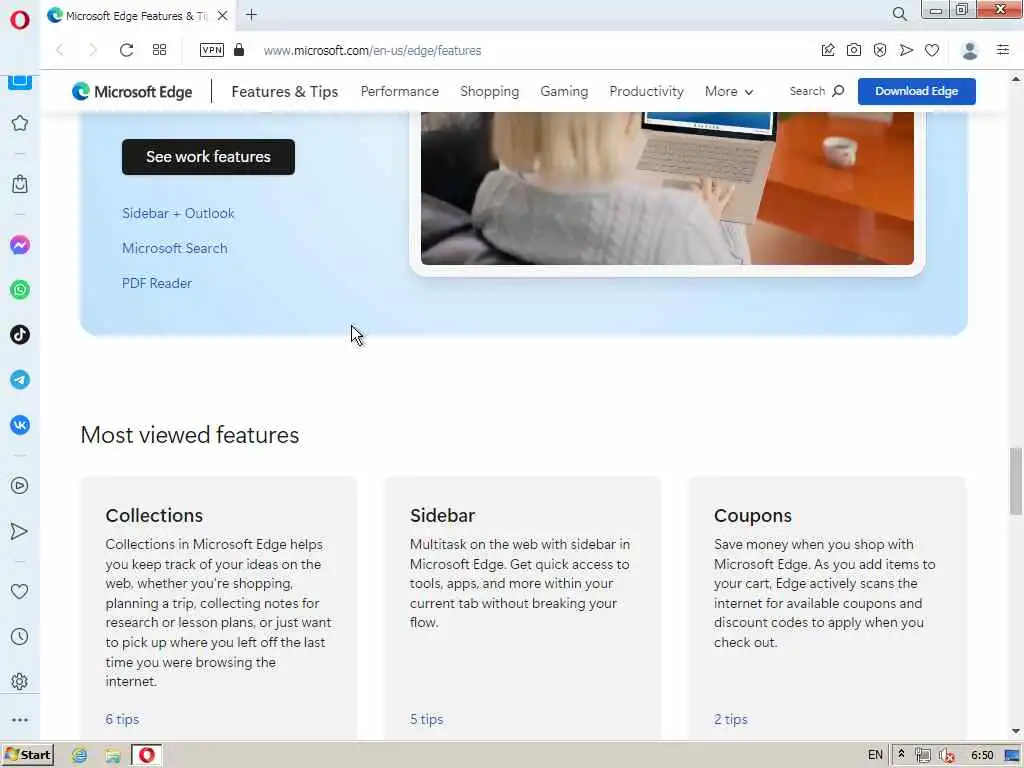
Task: Open My Flow arrow icon in sidebar
Action: (20, 531)
